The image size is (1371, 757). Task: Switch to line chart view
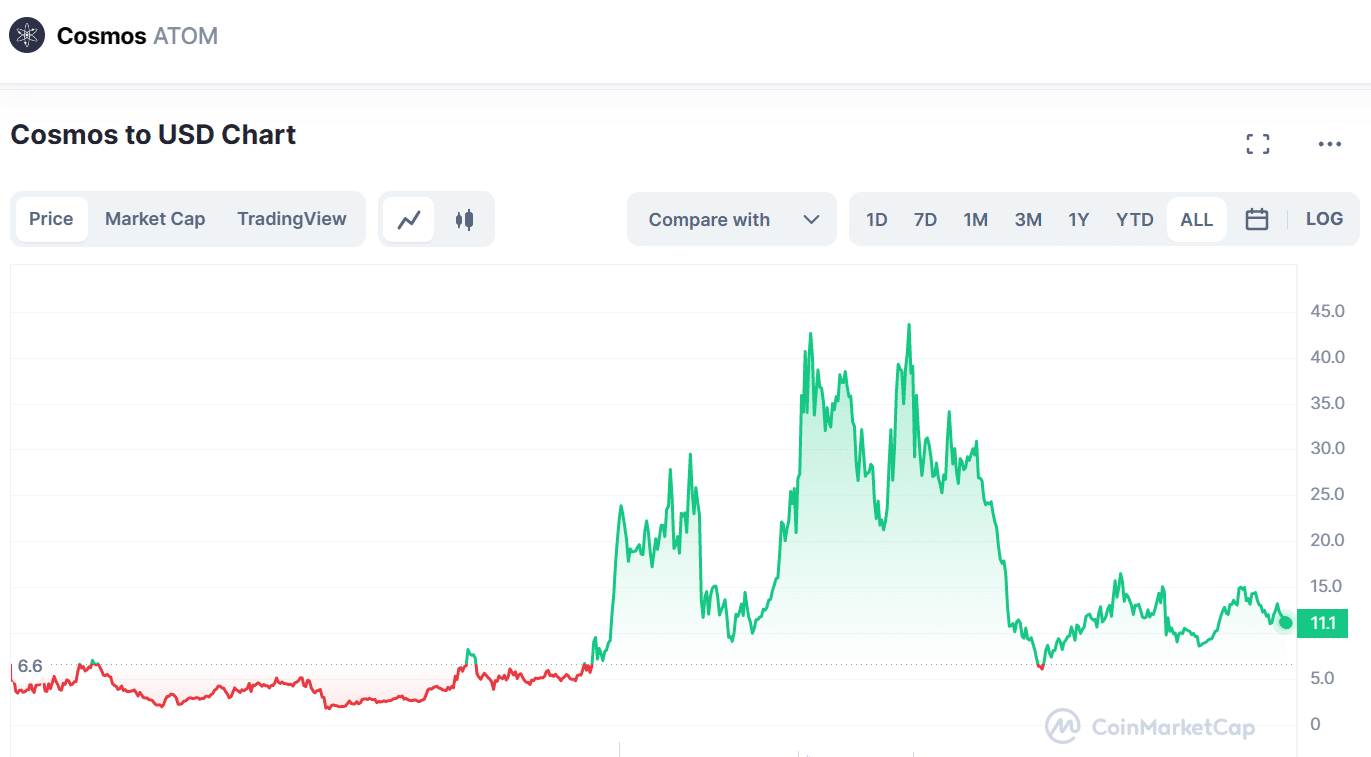[x=409, y=220]
